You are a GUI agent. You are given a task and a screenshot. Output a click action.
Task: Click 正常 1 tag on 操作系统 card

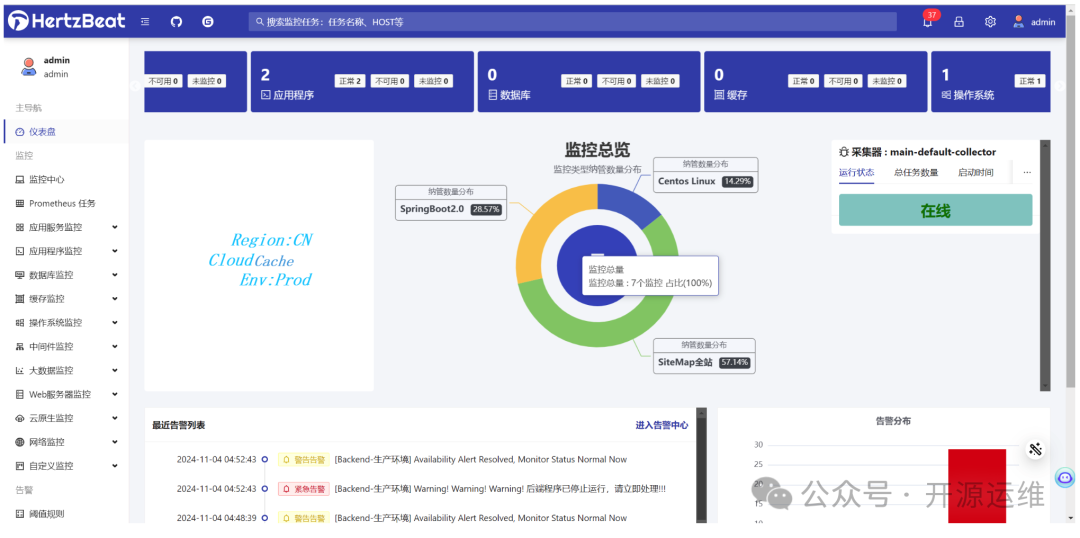1030,81
